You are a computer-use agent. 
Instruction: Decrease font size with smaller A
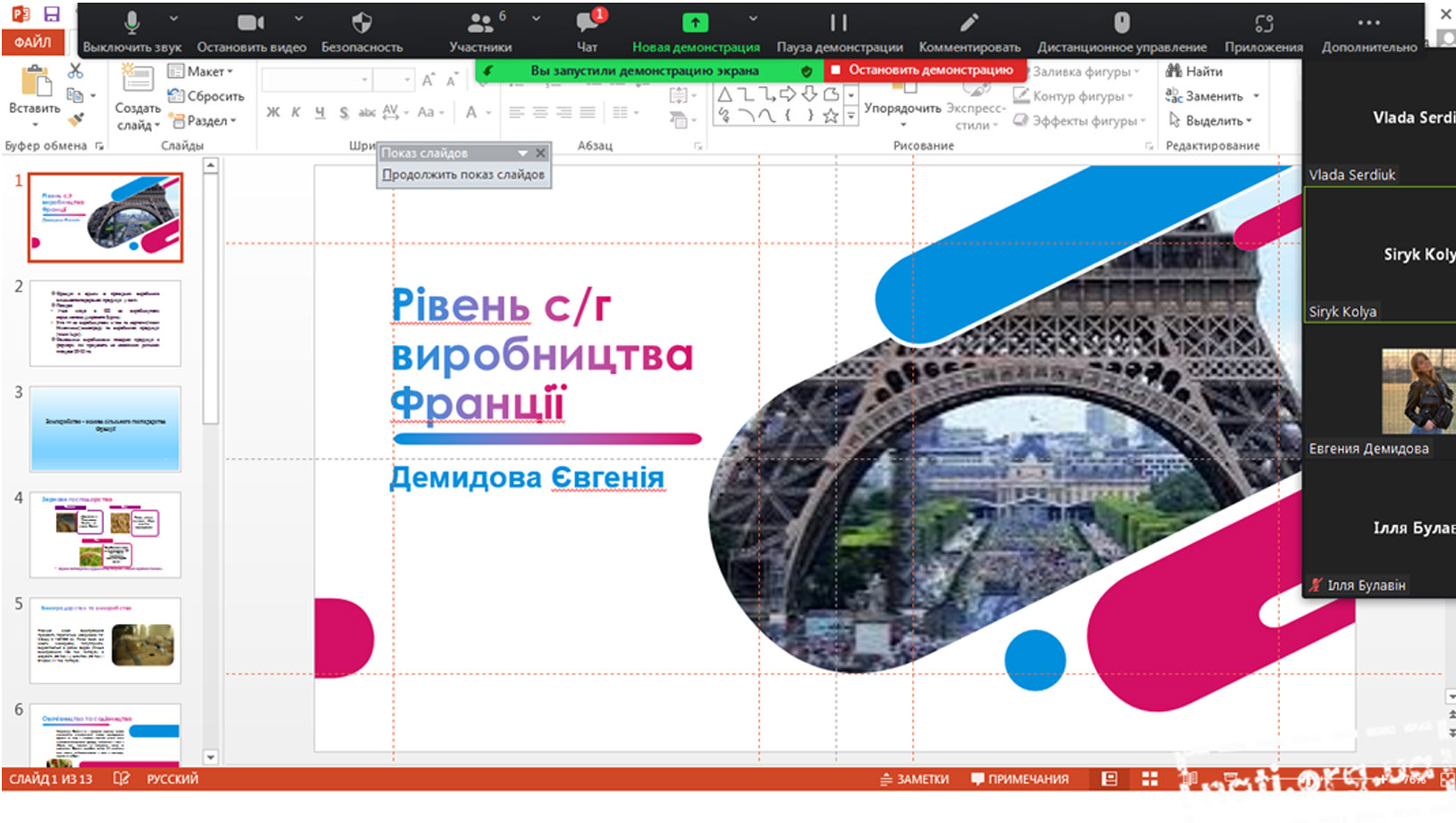click(451, 81)
